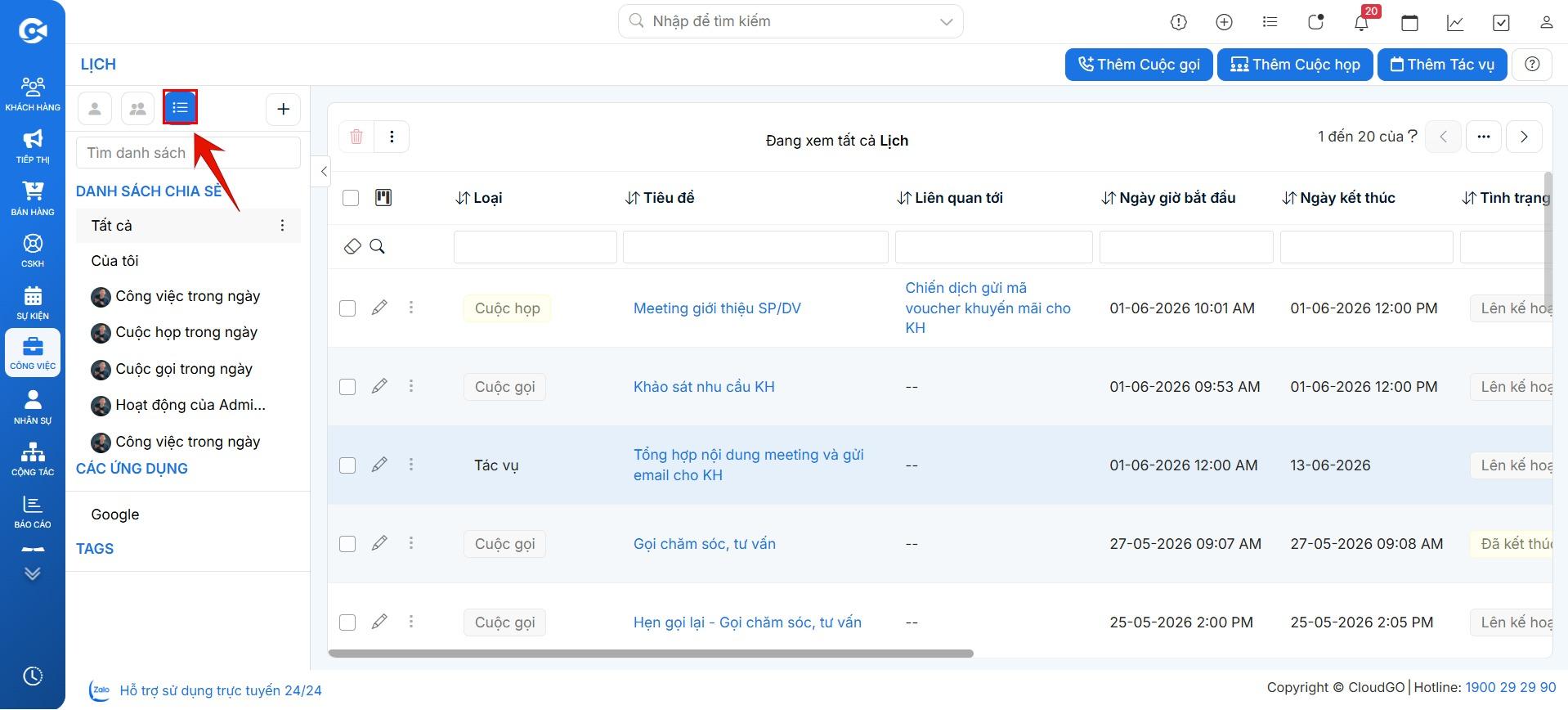Open the Cộng tác module
This screenshot has height=710, width=1568.
[x=33, y=459]
